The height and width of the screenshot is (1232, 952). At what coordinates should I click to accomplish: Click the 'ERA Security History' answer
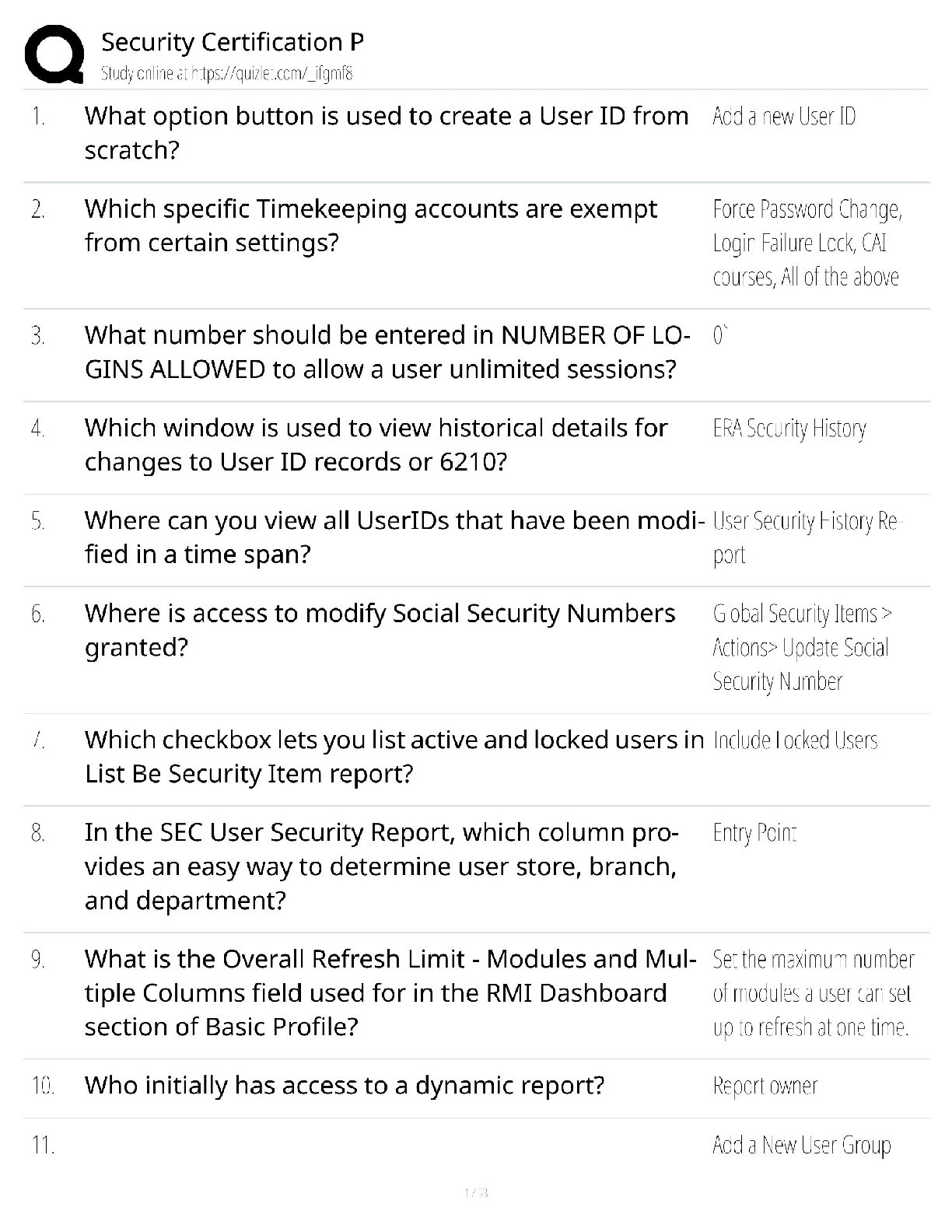(x=789, y=429)
